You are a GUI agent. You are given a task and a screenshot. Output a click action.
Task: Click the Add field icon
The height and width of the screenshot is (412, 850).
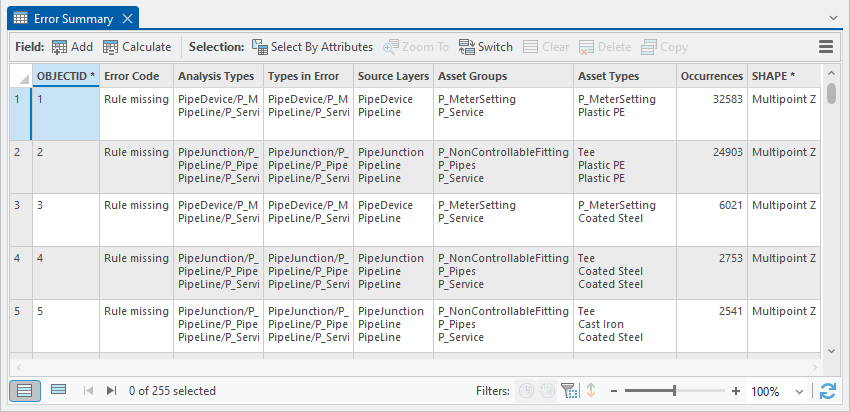(60, 47)
